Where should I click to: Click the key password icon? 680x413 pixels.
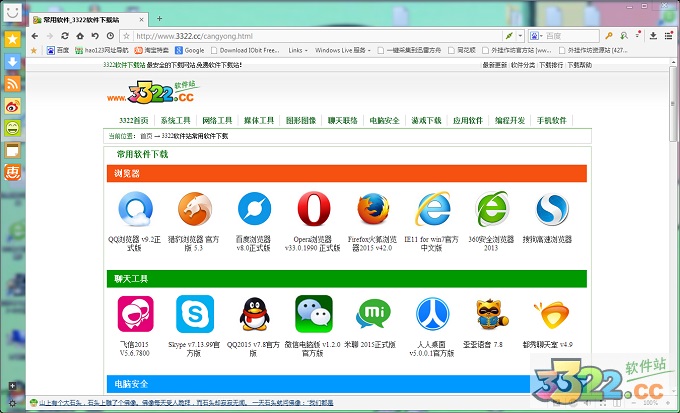[x=609, y=36]
